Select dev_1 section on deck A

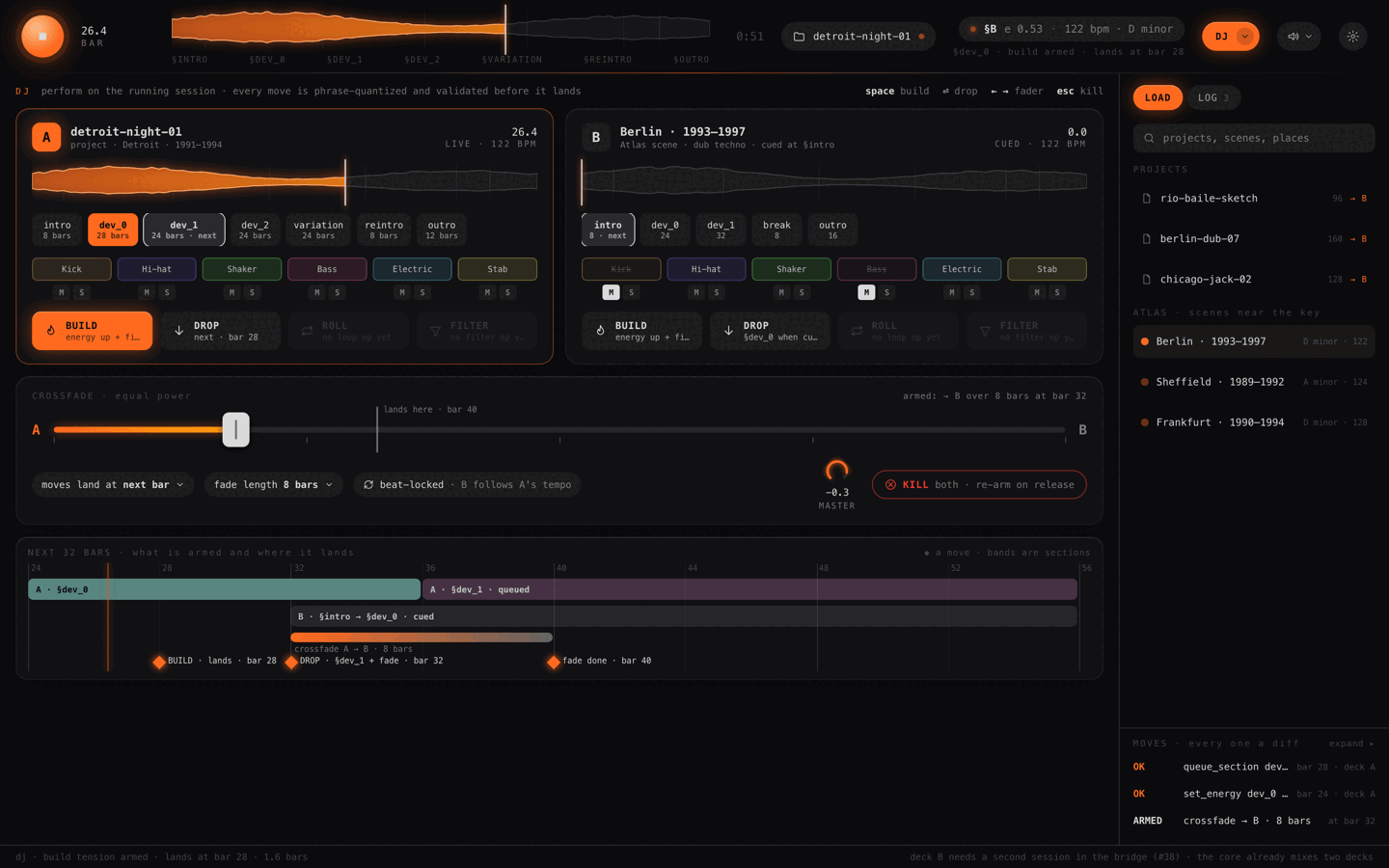(x=184, y=230)
